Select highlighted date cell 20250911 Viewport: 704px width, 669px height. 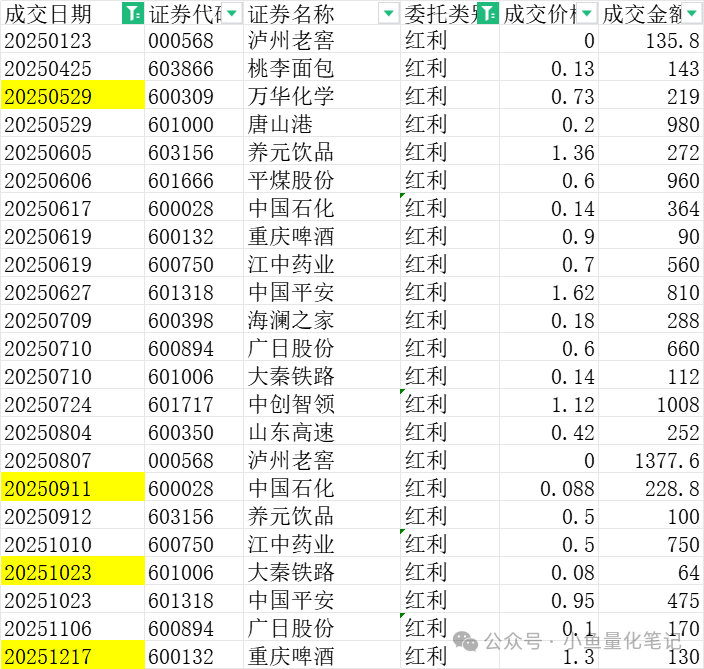(x=73, y=487)
